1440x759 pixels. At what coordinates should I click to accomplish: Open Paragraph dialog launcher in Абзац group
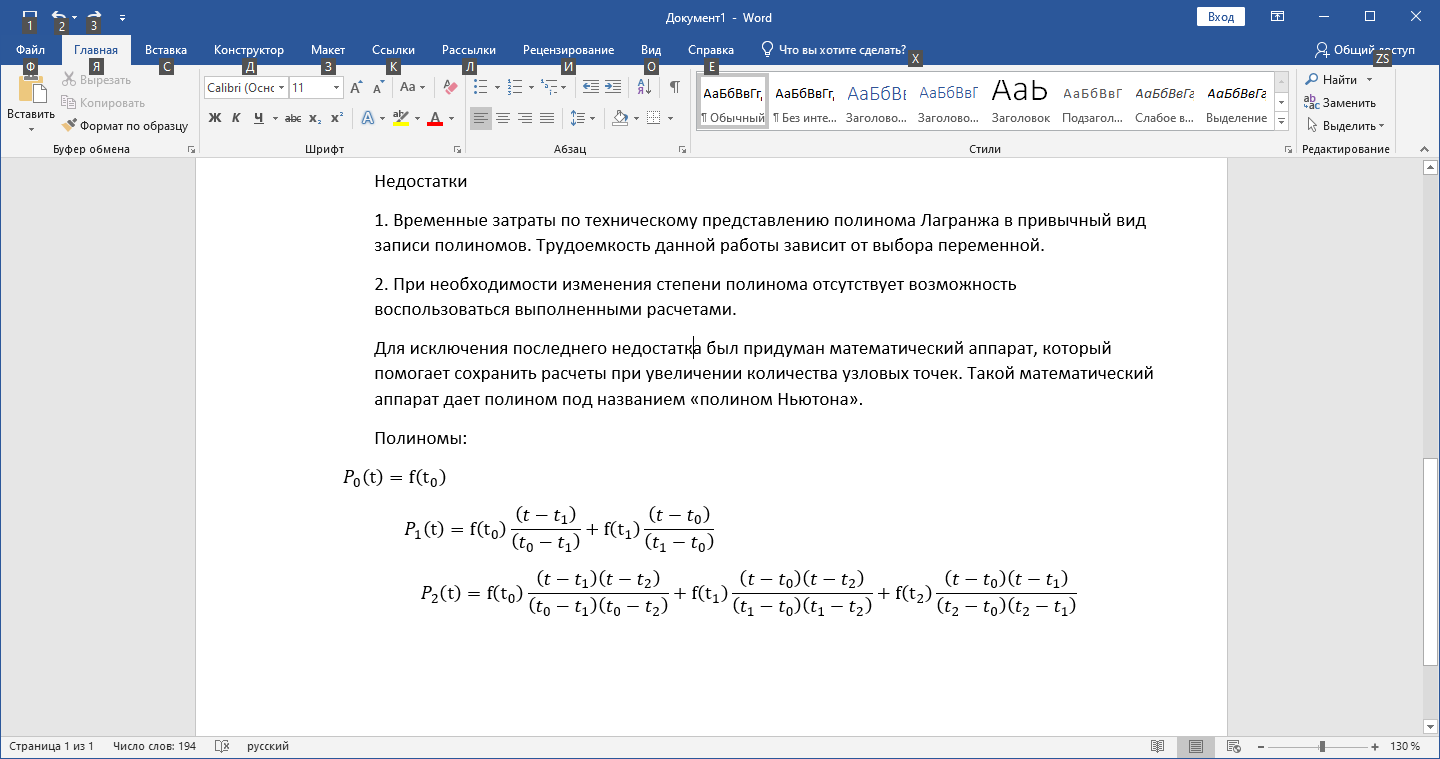(x=683, y=149)
